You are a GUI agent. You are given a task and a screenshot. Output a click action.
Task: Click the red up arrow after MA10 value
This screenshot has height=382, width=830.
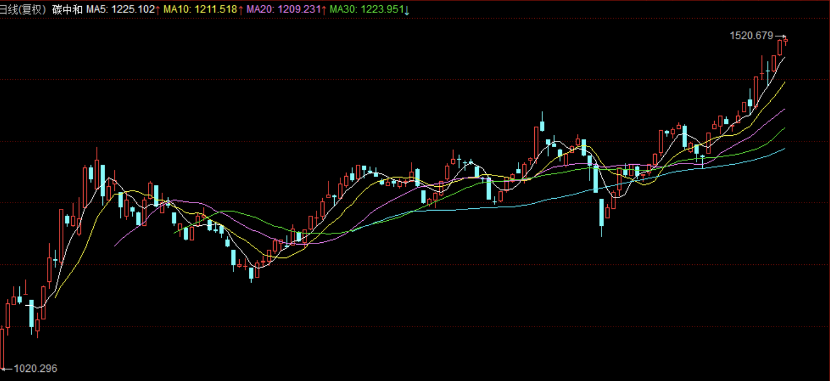(240, 10)
